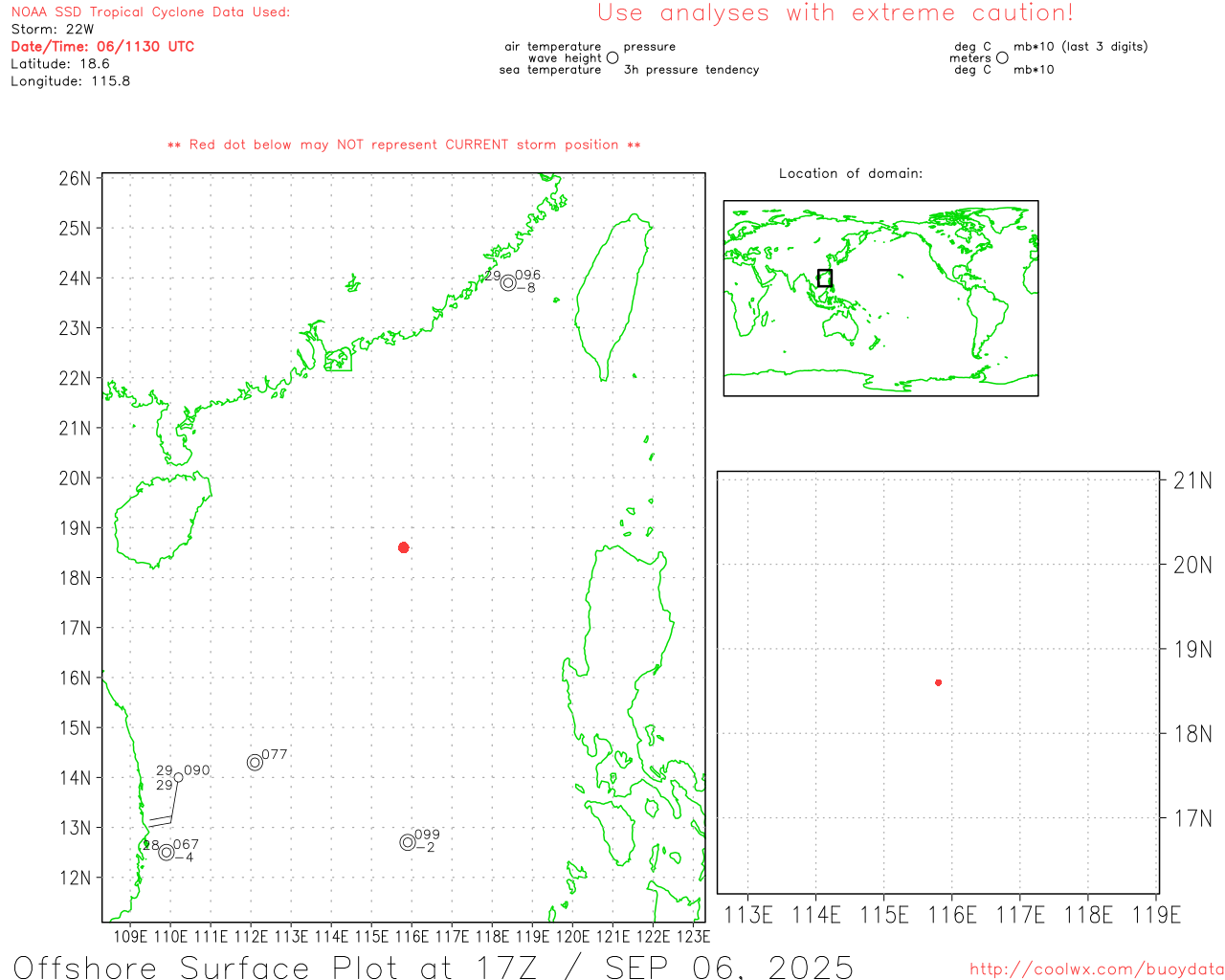Screen dimensions: 1225x980
Task: Click the world overview map thumbnail
Action: [880, 299]
